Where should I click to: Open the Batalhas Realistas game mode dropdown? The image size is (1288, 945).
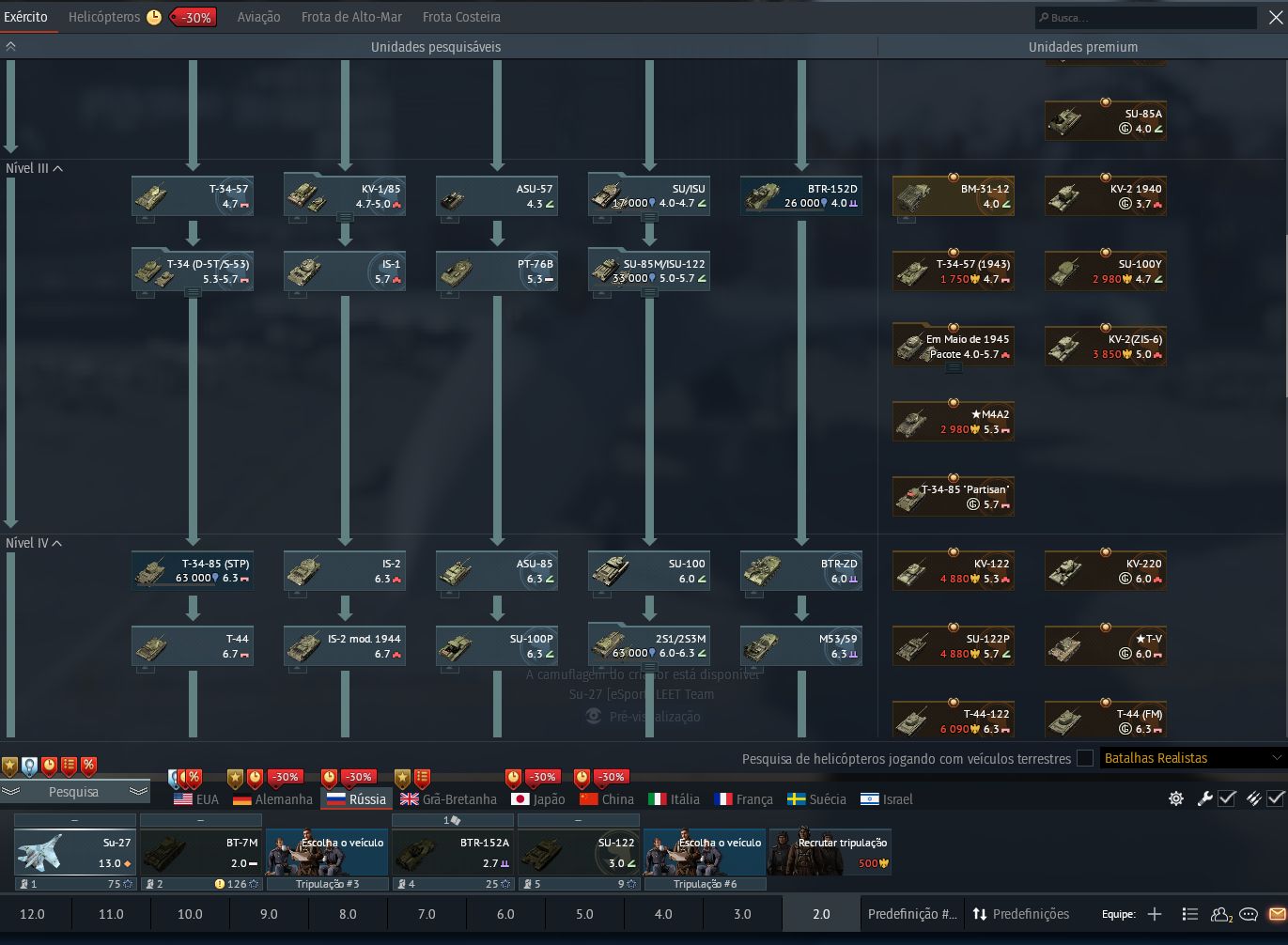pos(1192,758)
